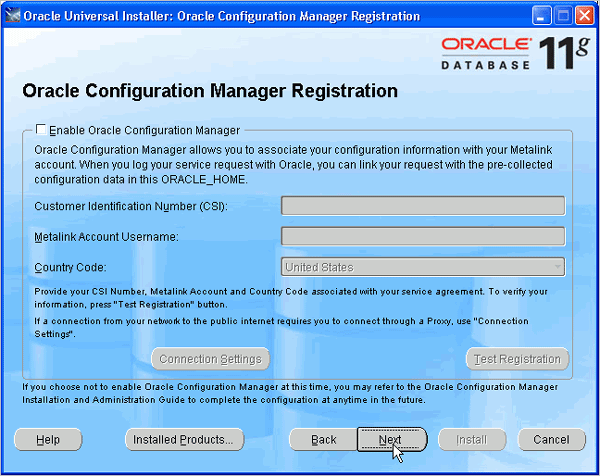Enable Oracle Configuration Manager checkbox
The height and width of the screenshot is (476, 600).
[x=41, y=130]
